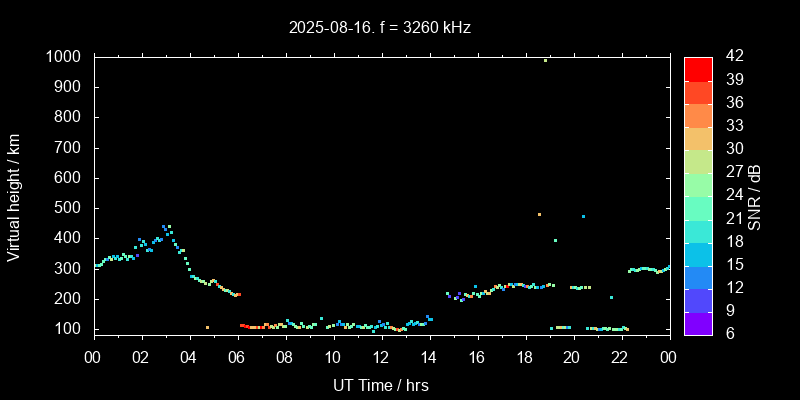Click the 'UT Time / hrs' x-axis label
The height and width of the screenshot is (400, 800).
pyautogui.click(x=380, y=384)
